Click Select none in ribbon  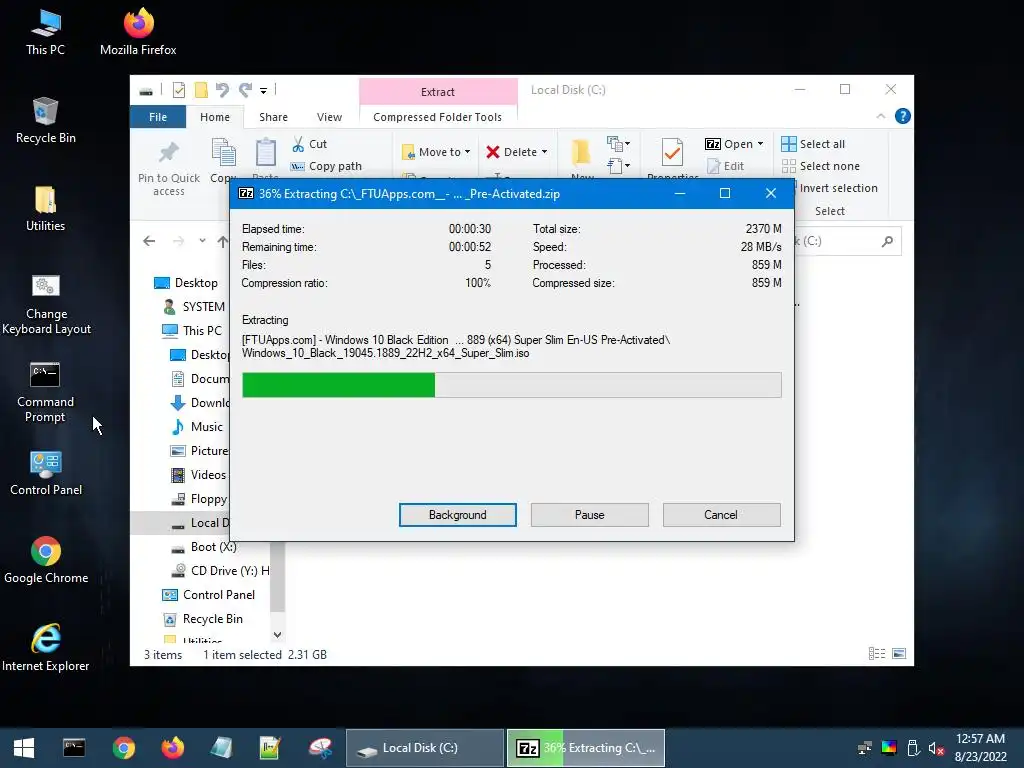(x=821, y=166)
